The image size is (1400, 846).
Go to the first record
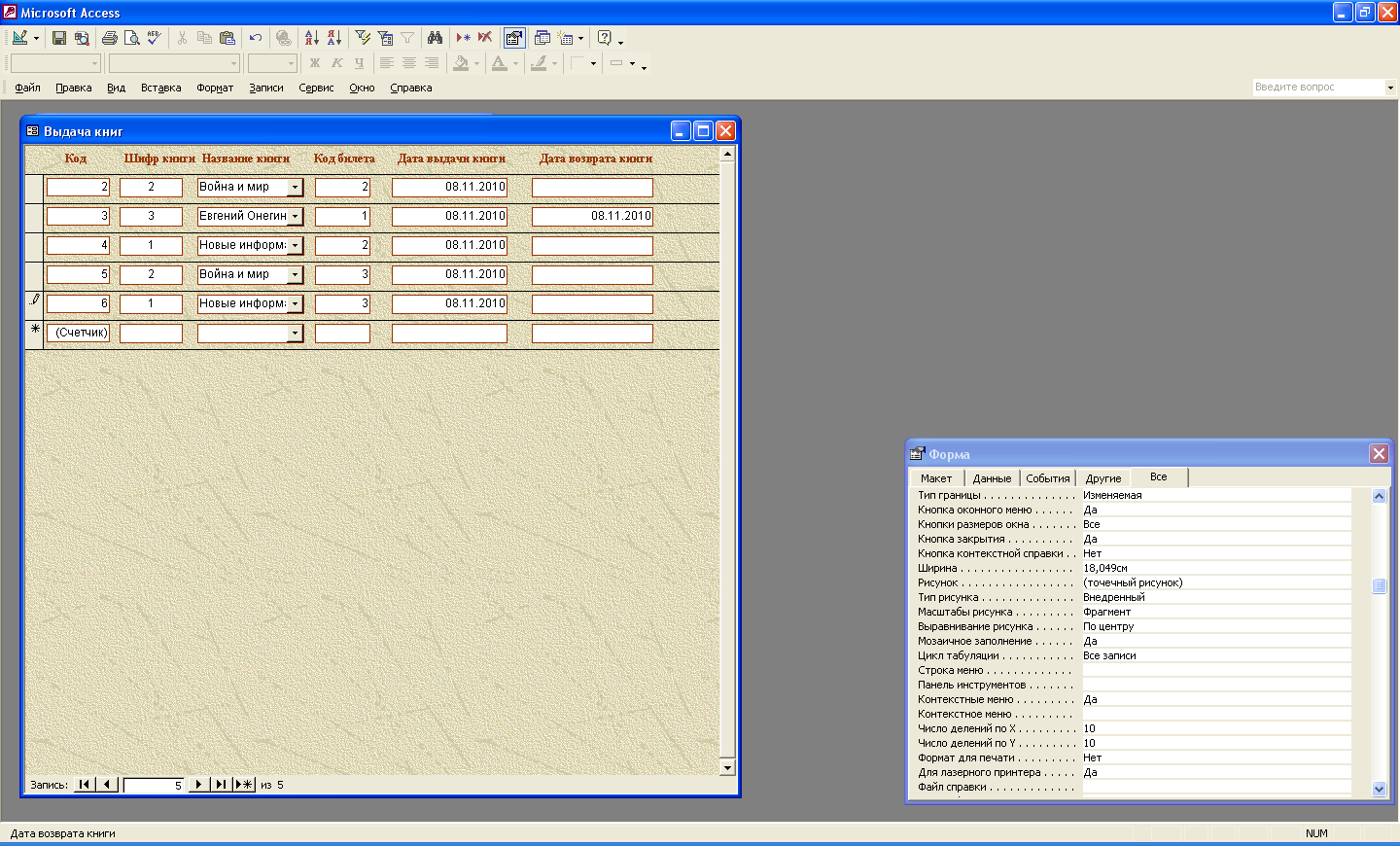point(85,785)
